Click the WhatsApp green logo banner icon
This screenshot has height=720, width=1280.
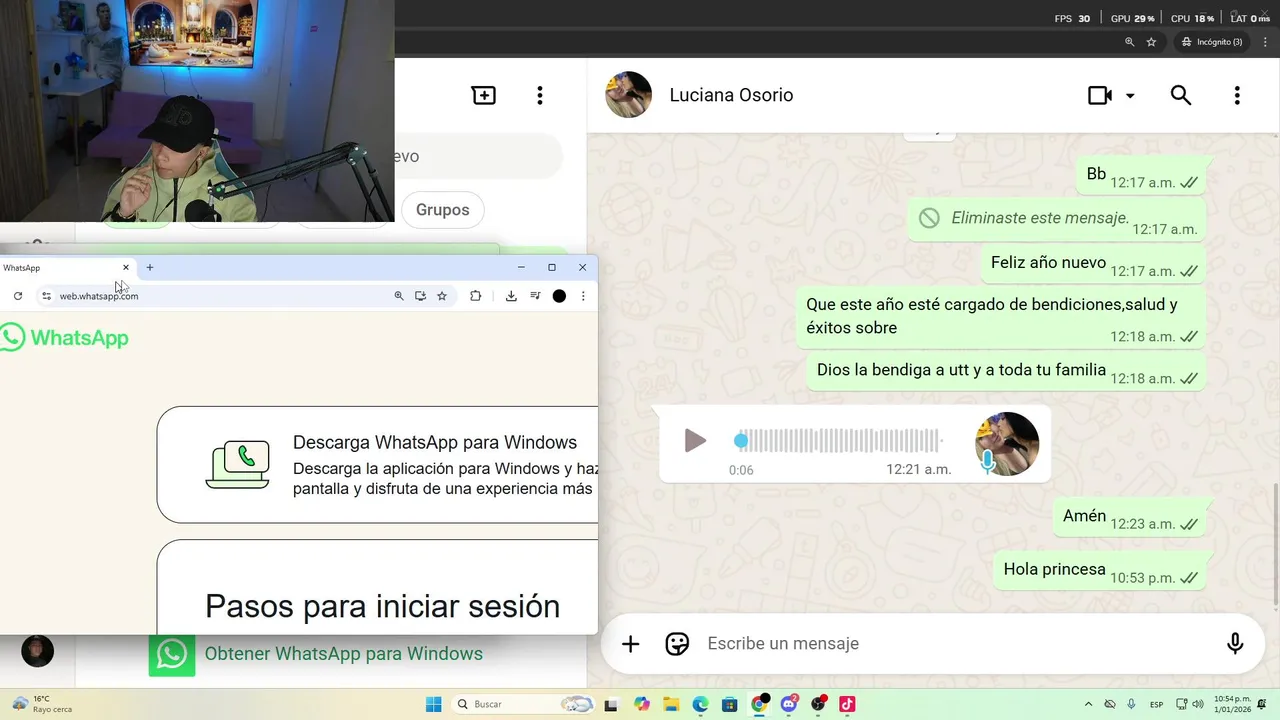(x=172, y=654)
